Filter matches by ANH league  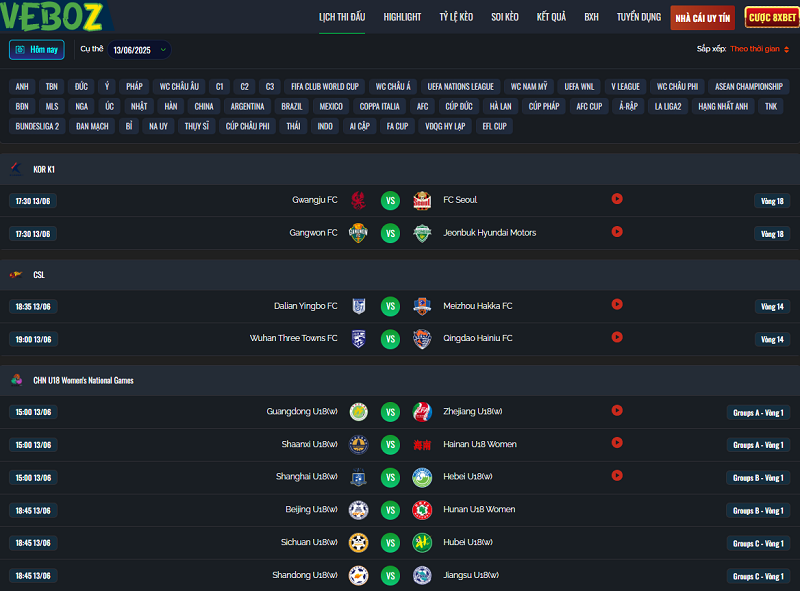point(22,87)
